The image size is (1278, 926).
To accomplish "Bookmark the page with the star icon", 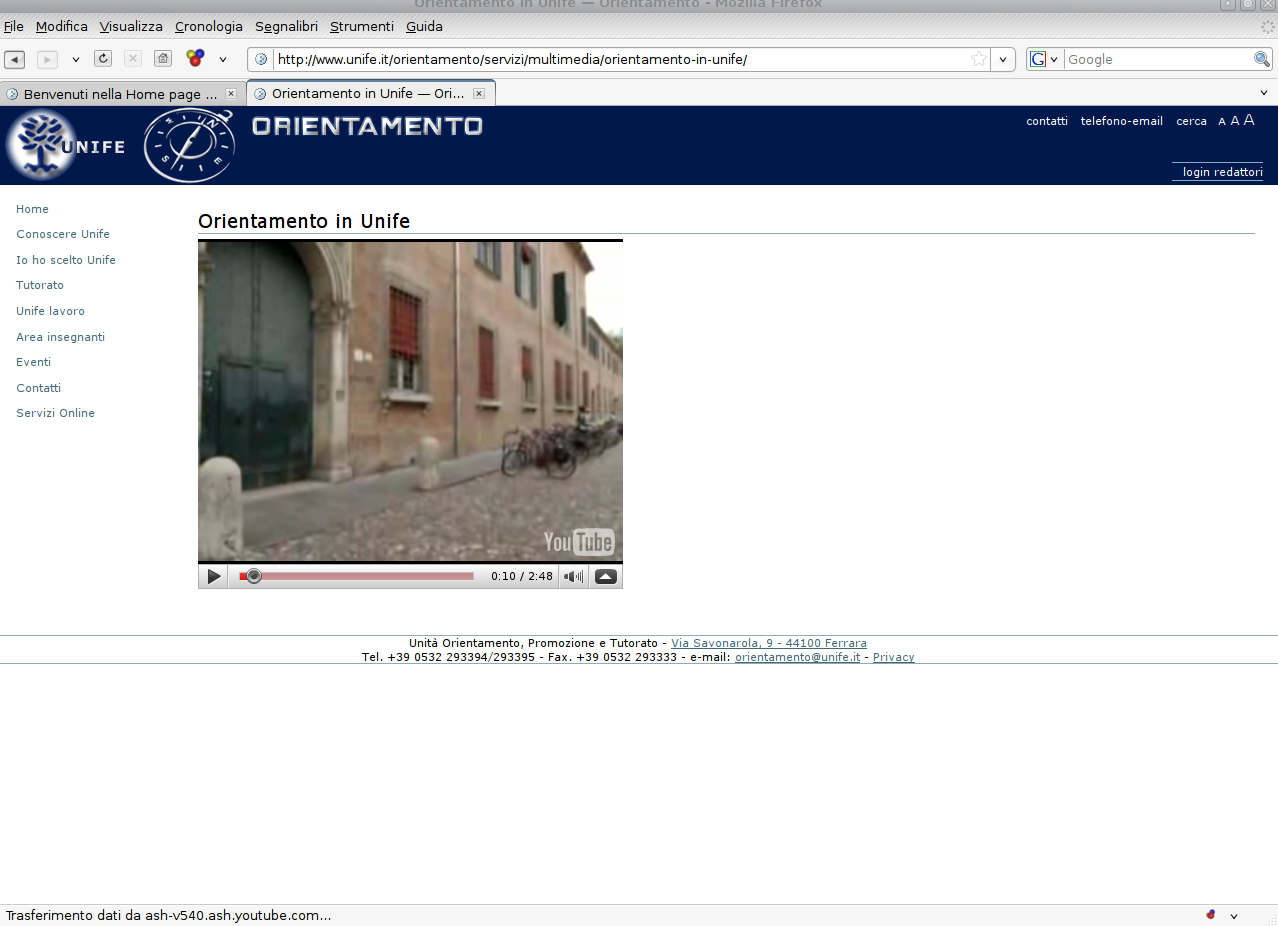I will 979,59.
